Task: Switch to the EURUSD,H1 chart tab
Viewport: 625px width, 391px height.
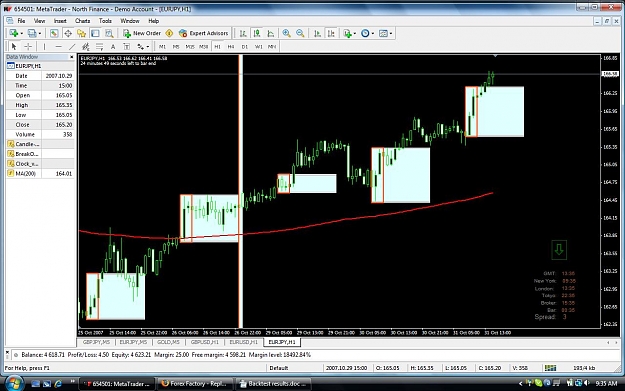Action: 244,342
